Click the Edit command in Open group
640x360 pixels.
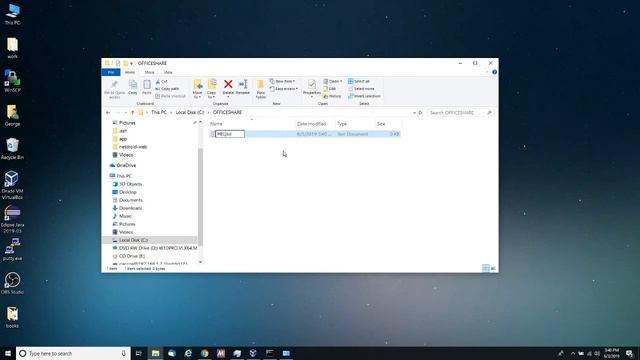(330, 89)
